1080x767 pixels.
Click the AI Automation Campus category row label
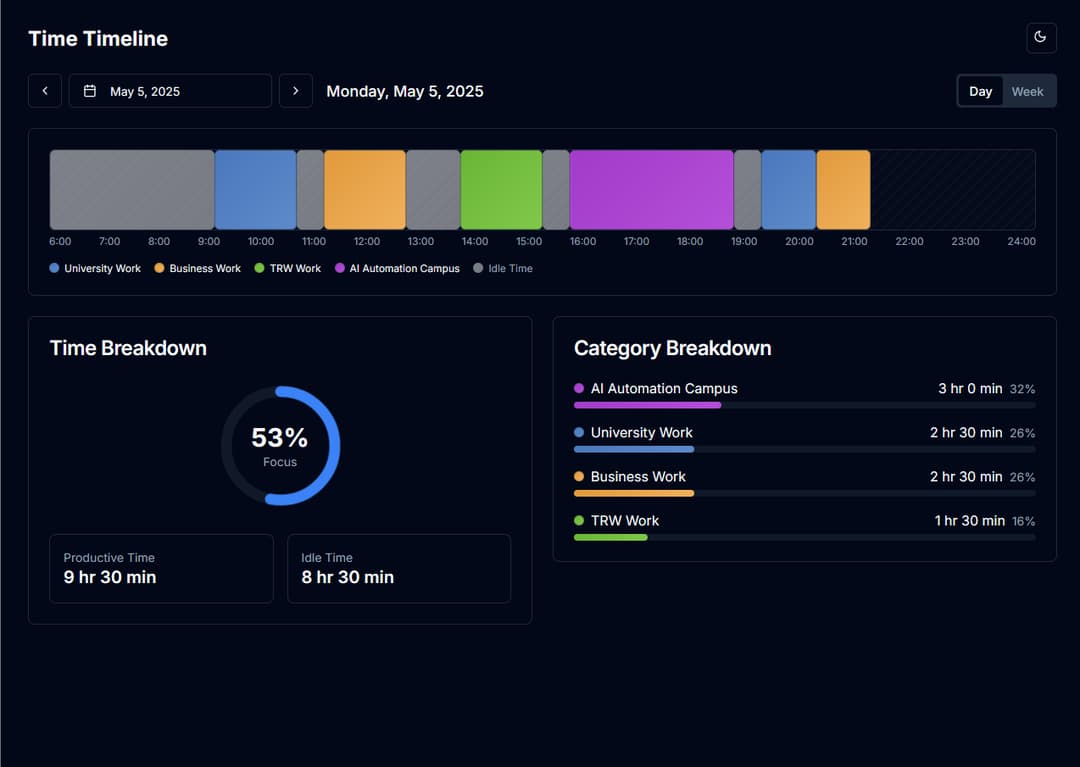pos(664,388)
